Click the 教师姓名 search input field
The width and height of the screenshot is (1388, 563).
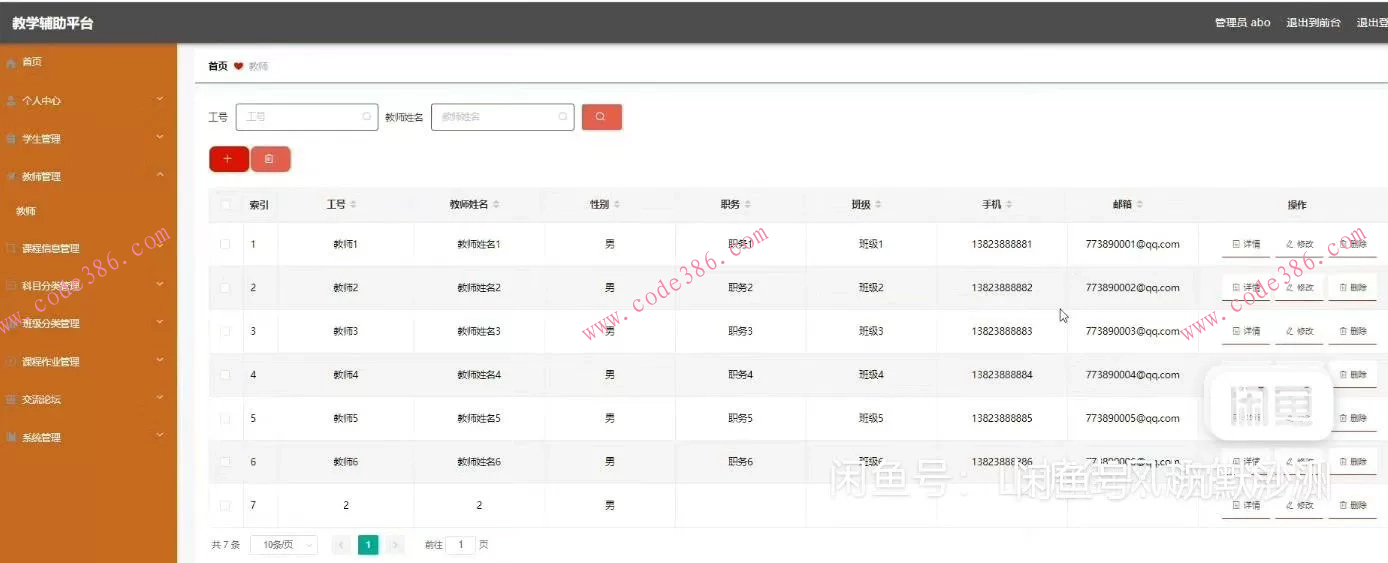(502, 117)
